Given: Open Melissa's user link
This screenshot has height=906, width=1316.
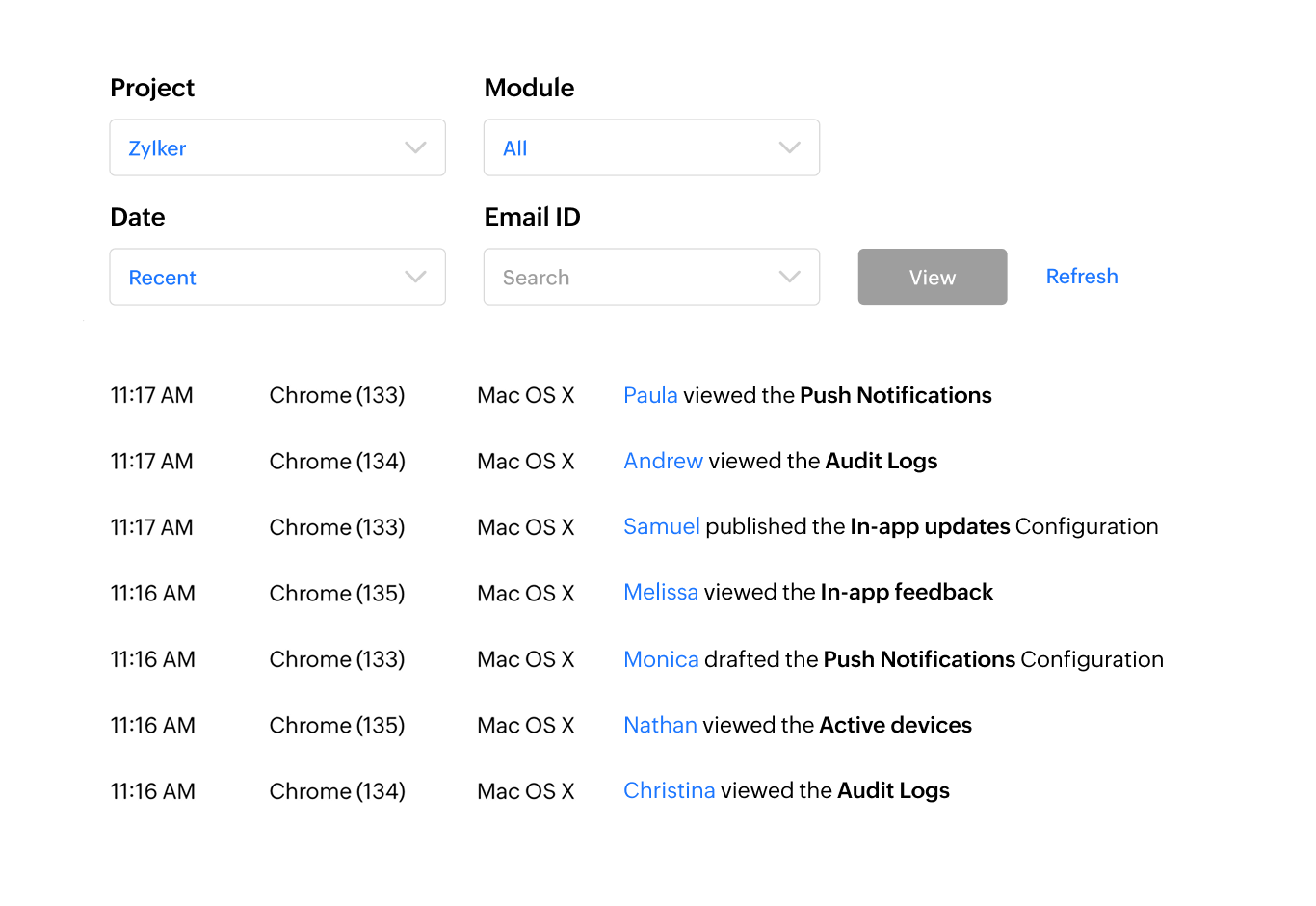Looking at the screenshot, I should point(660,592).
